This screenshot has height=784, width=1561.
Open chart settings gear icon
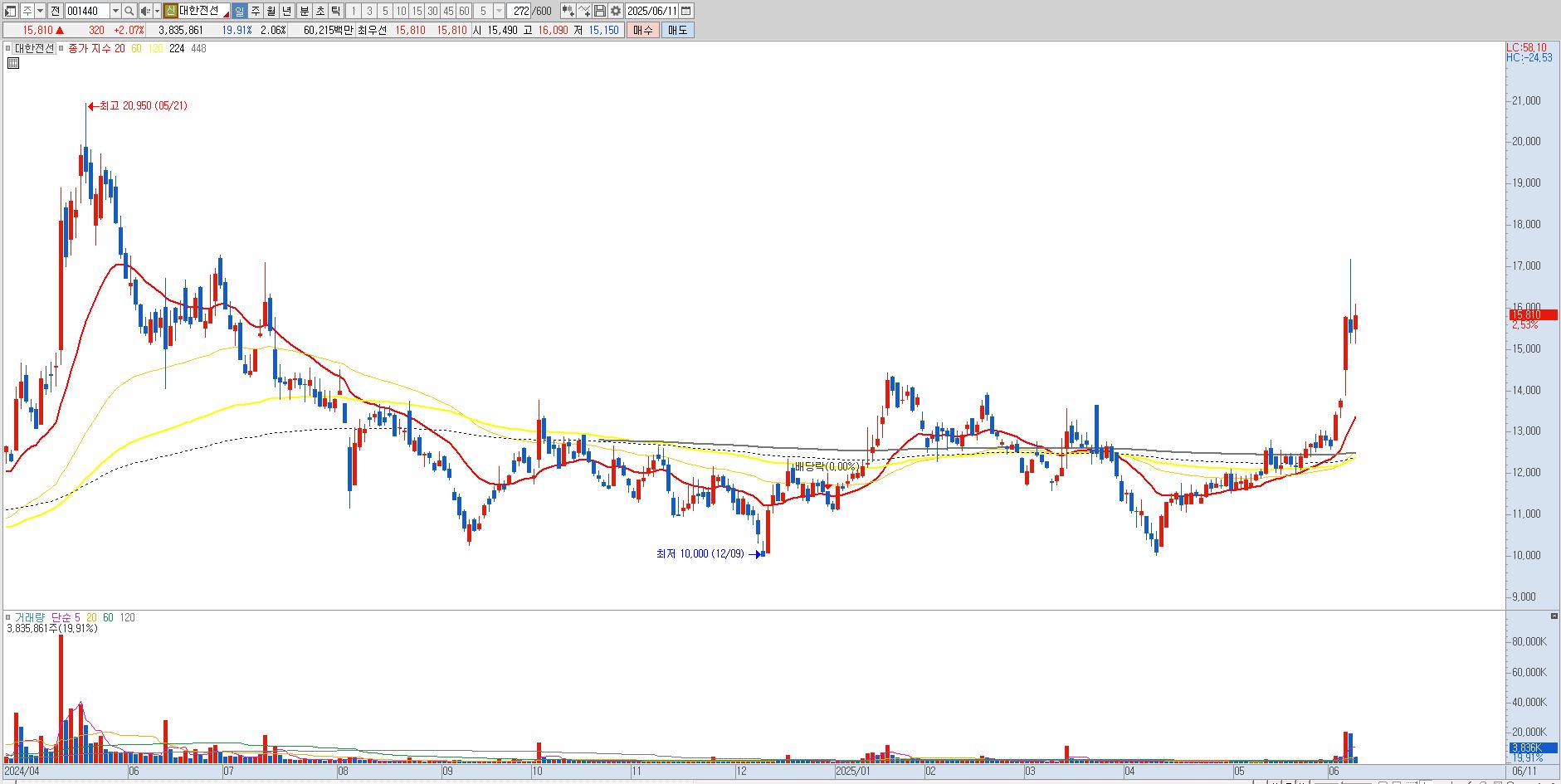(616, 11)
